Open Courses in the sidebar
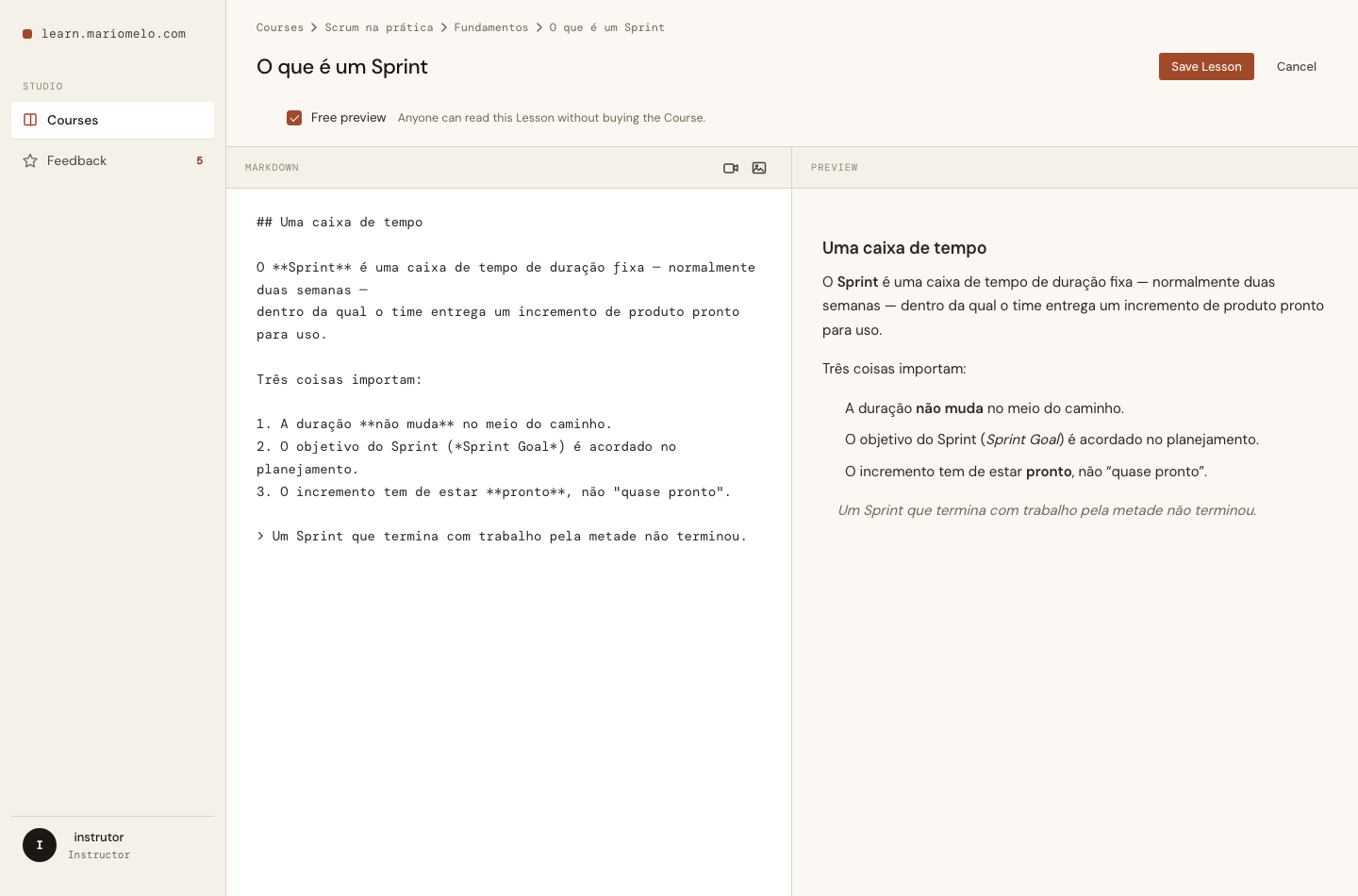The image size is (1358, 896). (112, 120)
